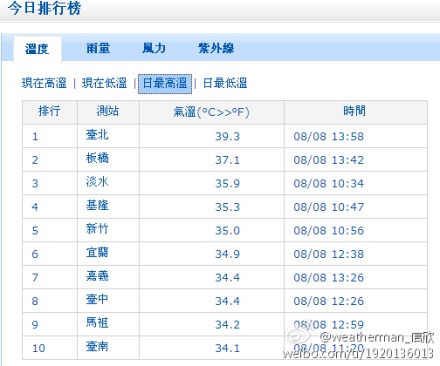Click the 排行 column header
This screenshot has width=440, height=366.
(x=50, y=112)
